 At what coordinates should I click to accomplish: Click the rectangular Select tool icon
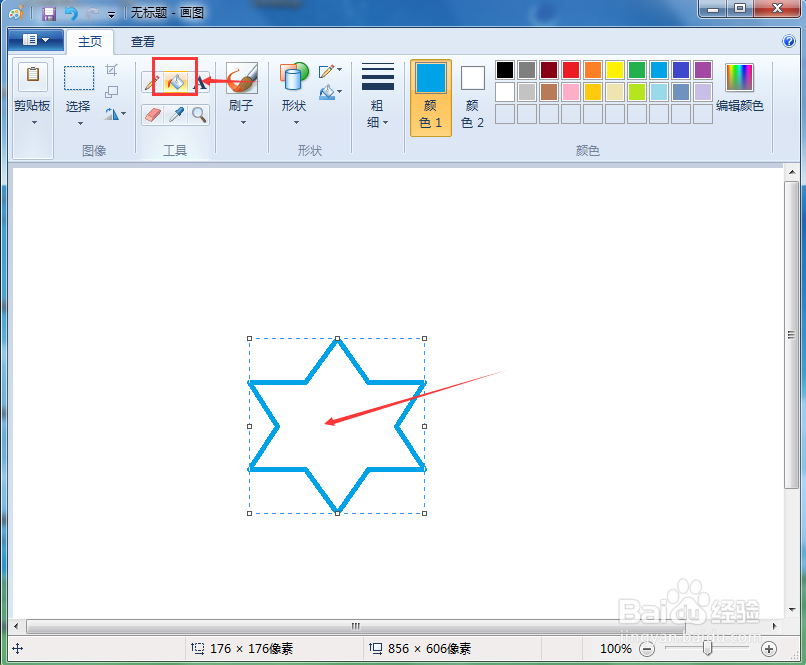(79, 78)
